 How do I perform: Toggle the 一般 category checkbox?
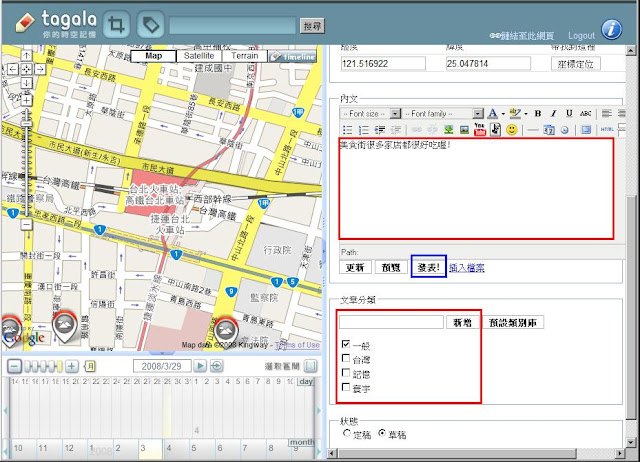pyautogui.click(x=346, y=344)
